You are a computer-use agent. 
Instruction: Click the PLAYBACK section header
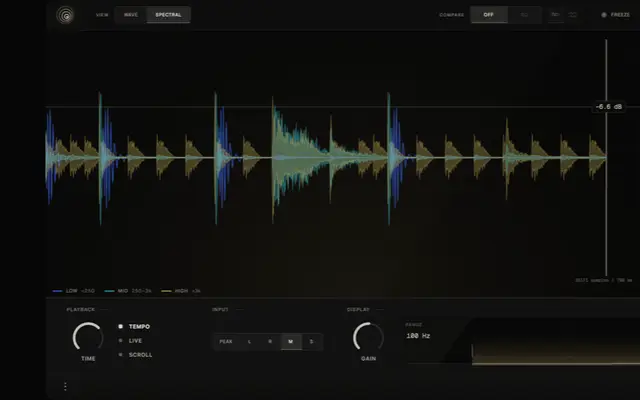click(81, 309)
